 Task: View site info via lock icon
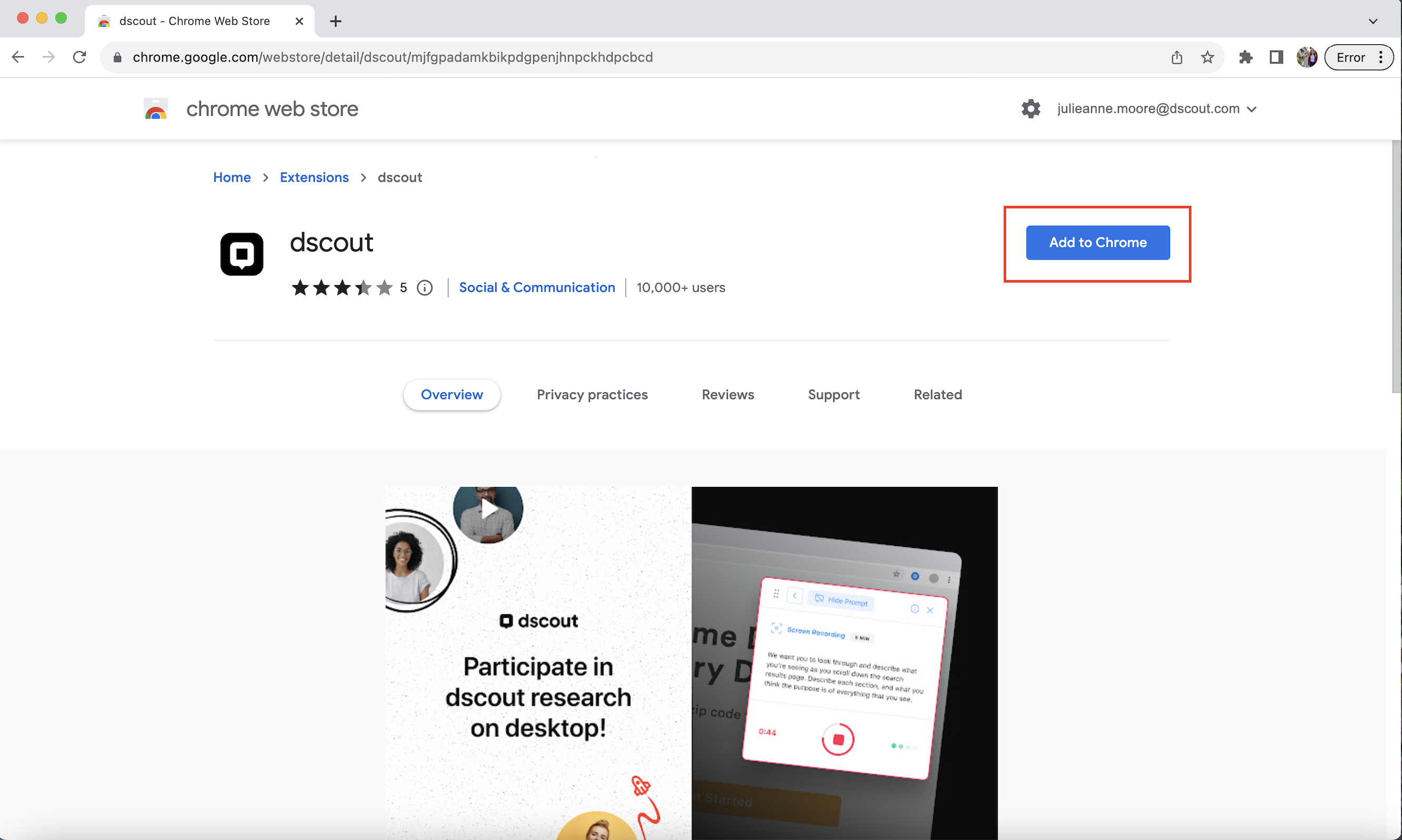pos(117,58)
